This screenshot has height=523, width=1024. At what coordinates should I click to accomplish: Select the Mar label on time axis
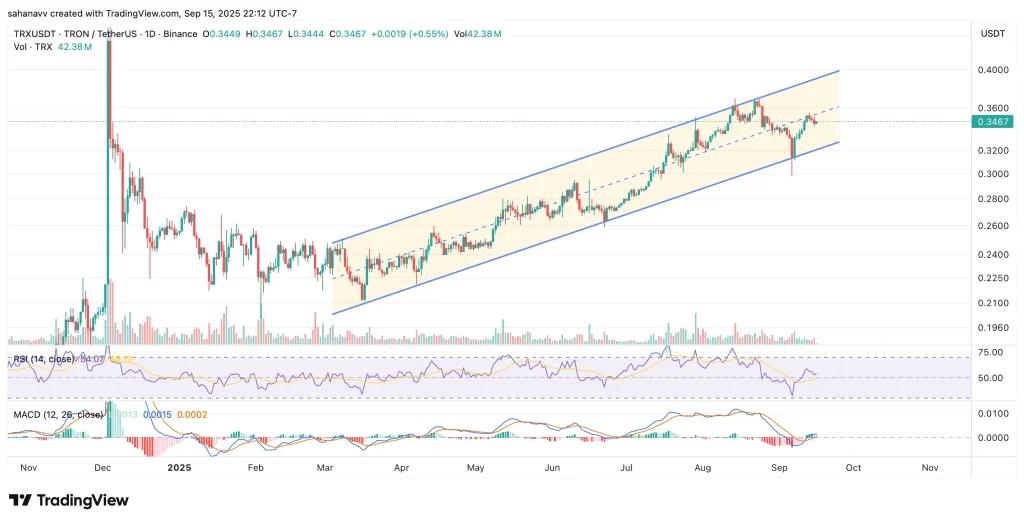coord(327,467)
